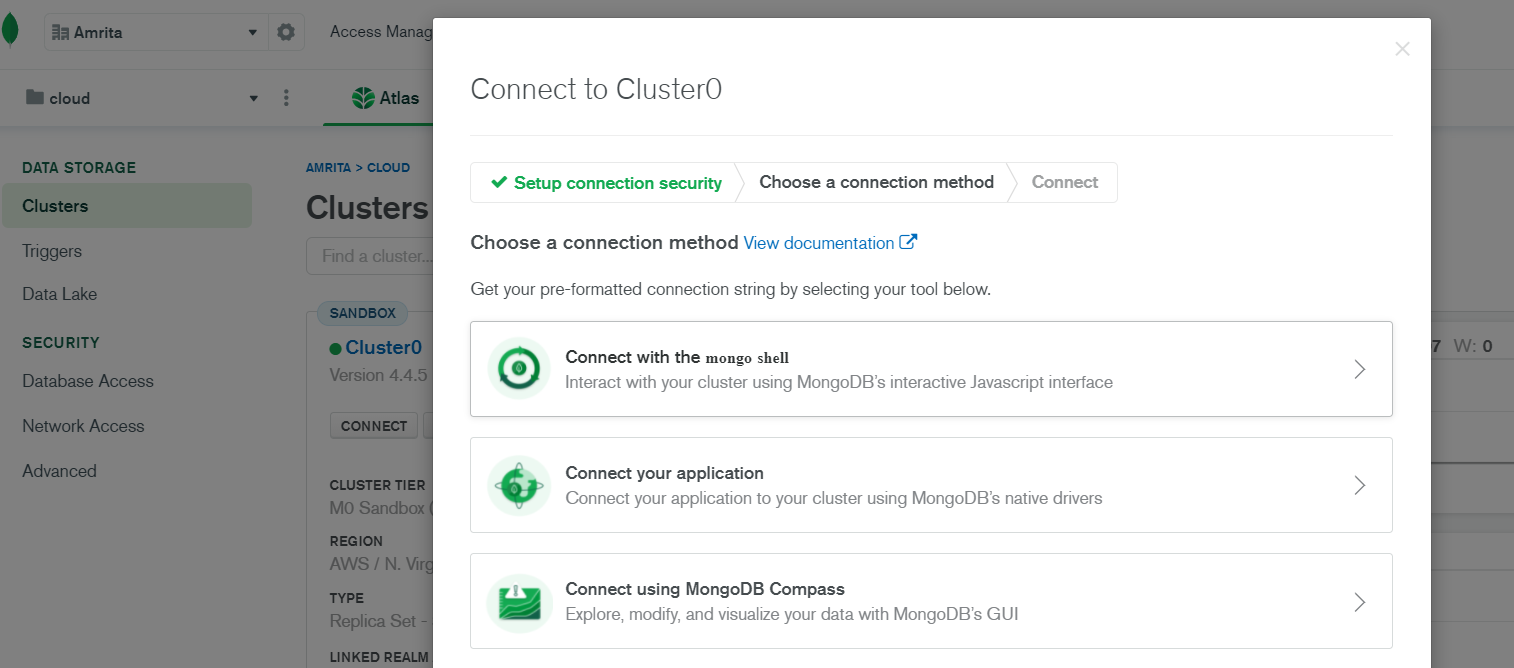This screenshot has height=668, width=1514.
Task: Click the MongoDB Compass icon
Action: click(519, 602)
